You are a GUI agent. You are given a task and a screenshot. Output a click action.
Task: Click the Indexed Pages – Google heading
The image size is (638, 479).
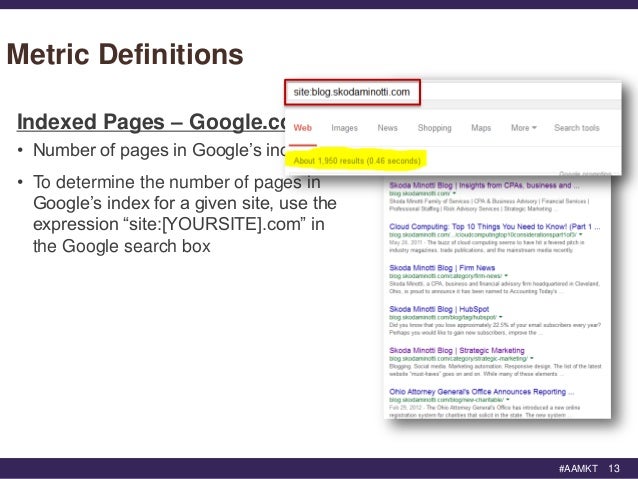click(151, 122)
